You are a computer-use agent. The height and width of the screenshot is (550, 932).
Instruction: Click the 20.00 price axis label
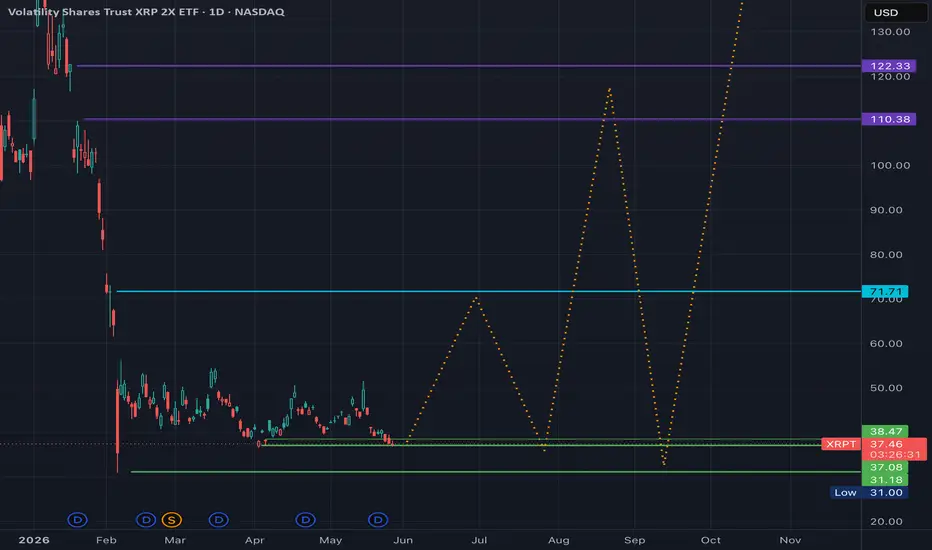tap(886, 521)
